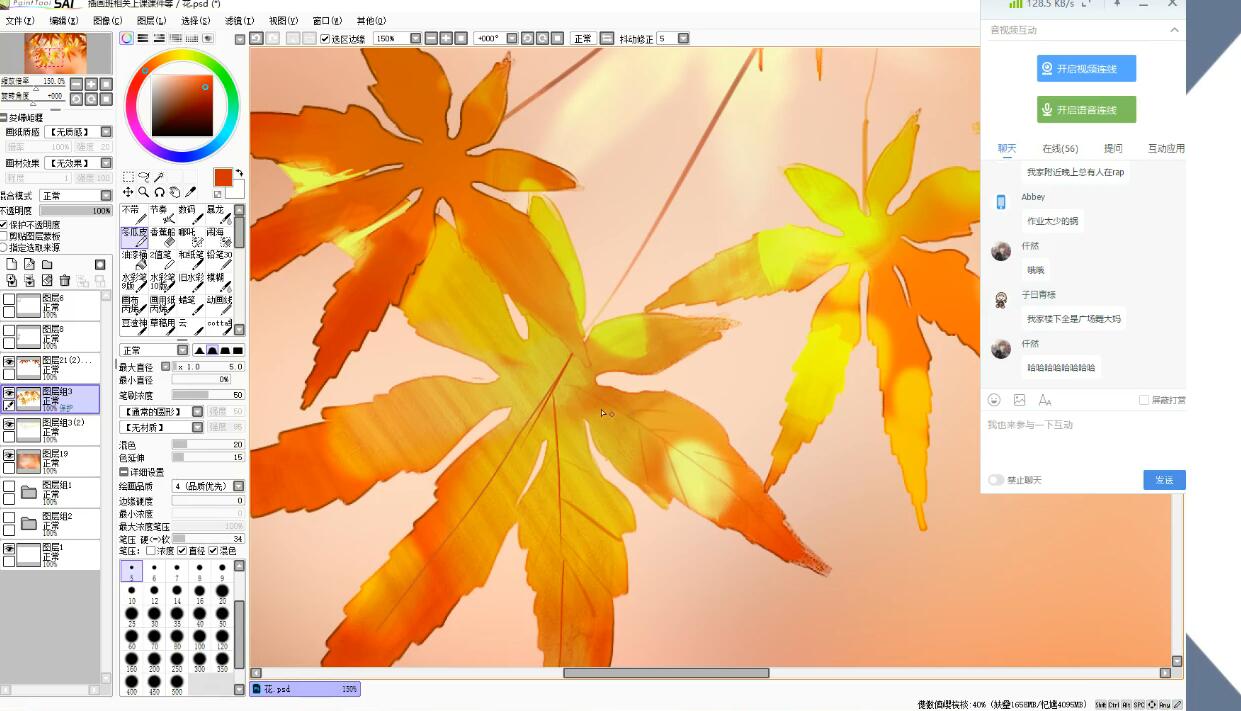Select the hand pan tool

pyautogui.click(x=174, y=192)
